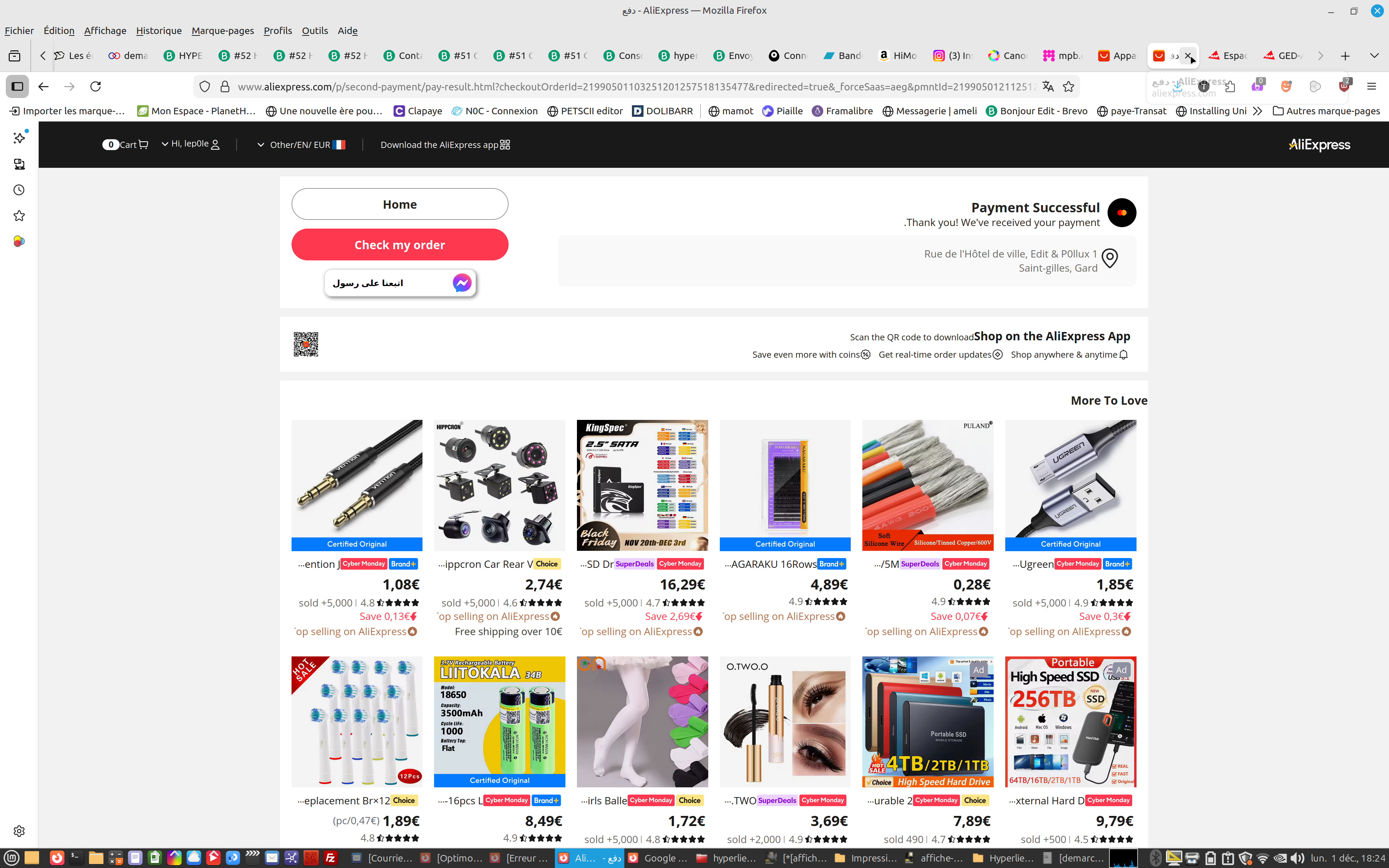This screenshot has width=1389, height=868.
Task: Open the Marque-pages menu
Action: 223,30
